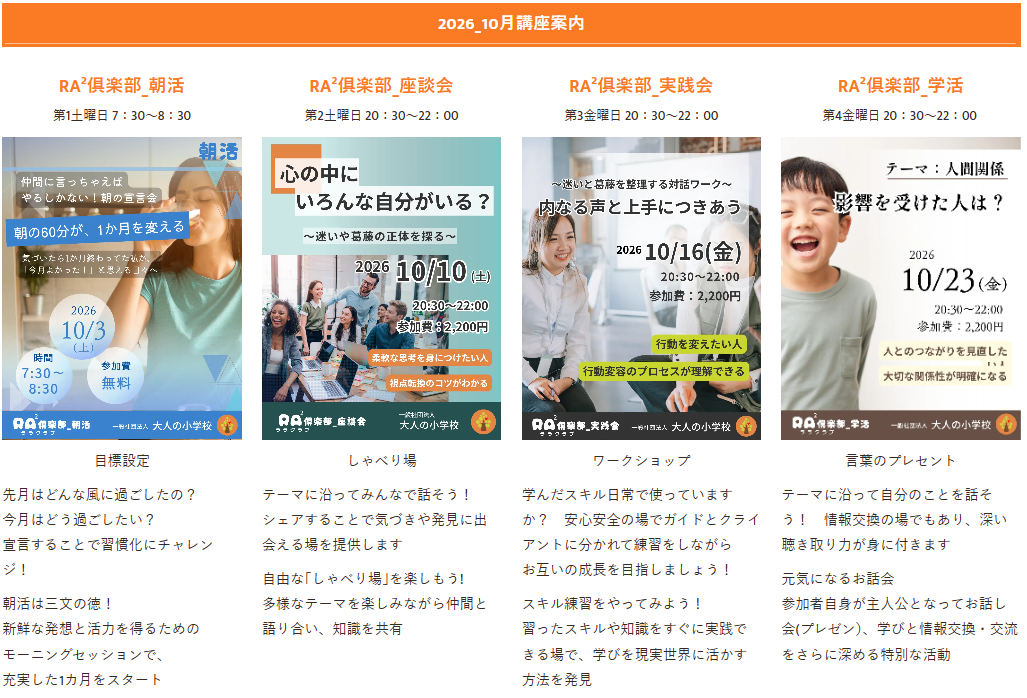This screenshot has height=698, width=1027.
Task: Select the schedule text 第4金曜日 20：30～22：00
Action: click(x=900, y=116)
